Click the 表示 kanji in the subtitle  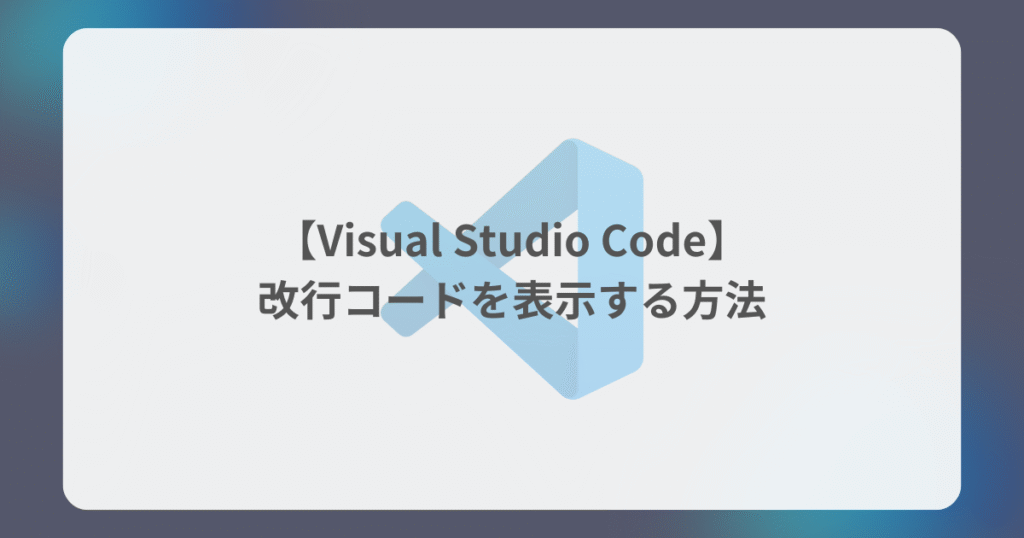pos(554,301)
